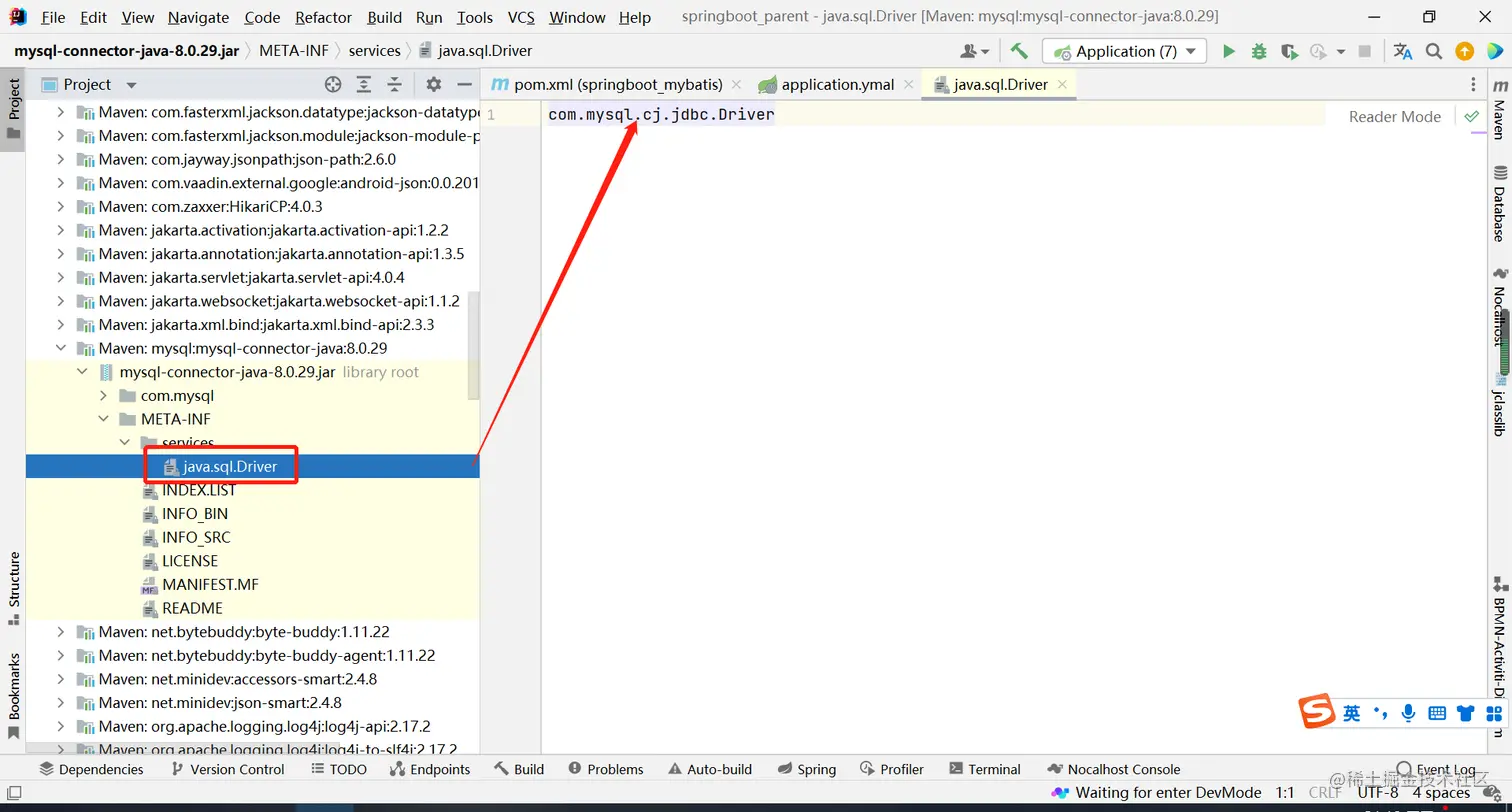Click the Sogou microphone voice input icon
The height and width of the screenshot is (812, 1512).
1408,713
